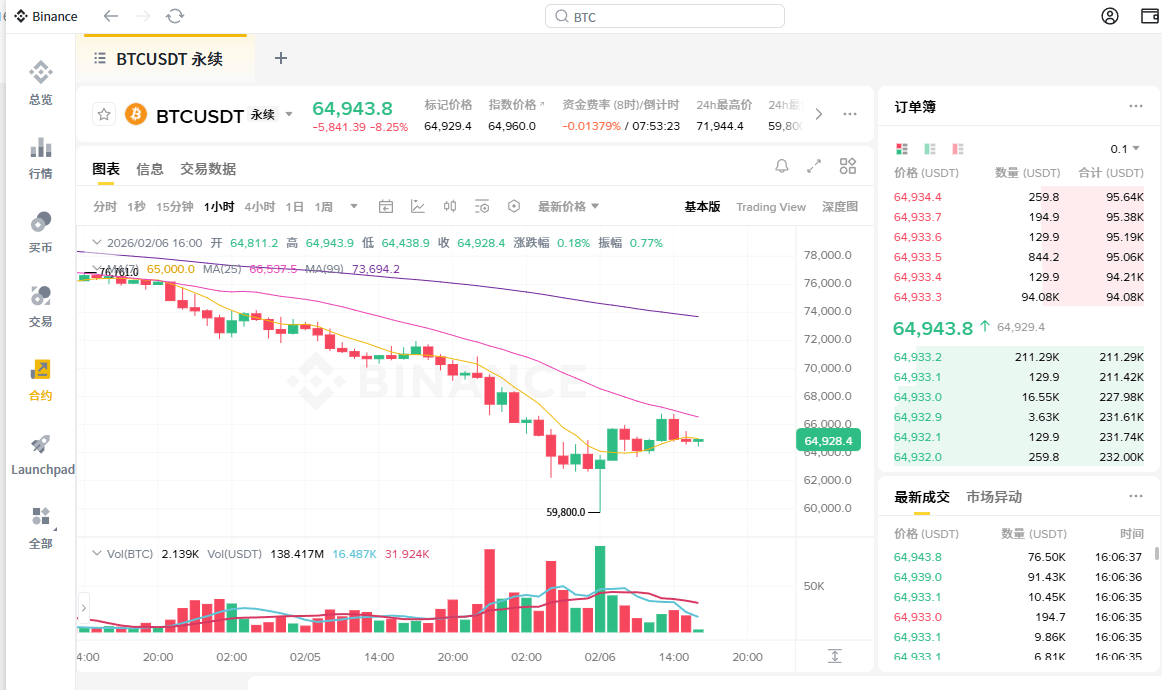This screenshot has height=690, width=1162.
Task: Expand the chart's left side panel arrow
Action: coord(84,608)
